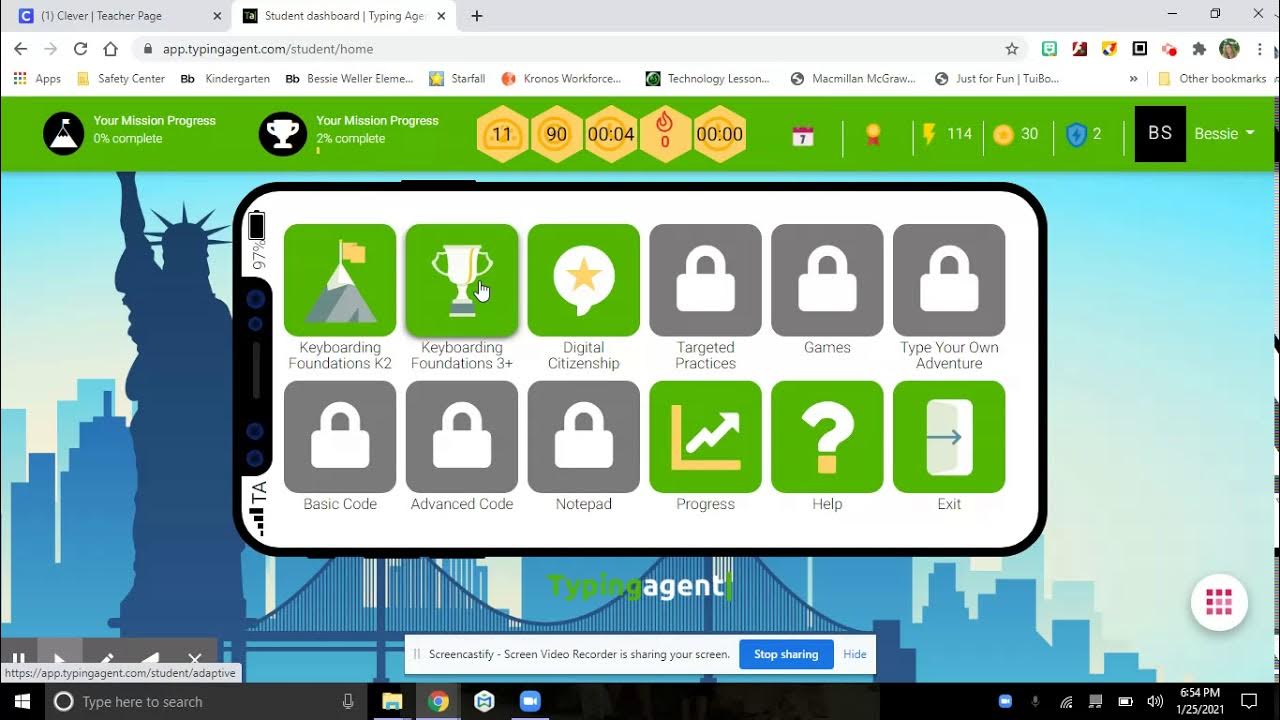Click the blue shield 2 counter

(x=1084, y=134)
